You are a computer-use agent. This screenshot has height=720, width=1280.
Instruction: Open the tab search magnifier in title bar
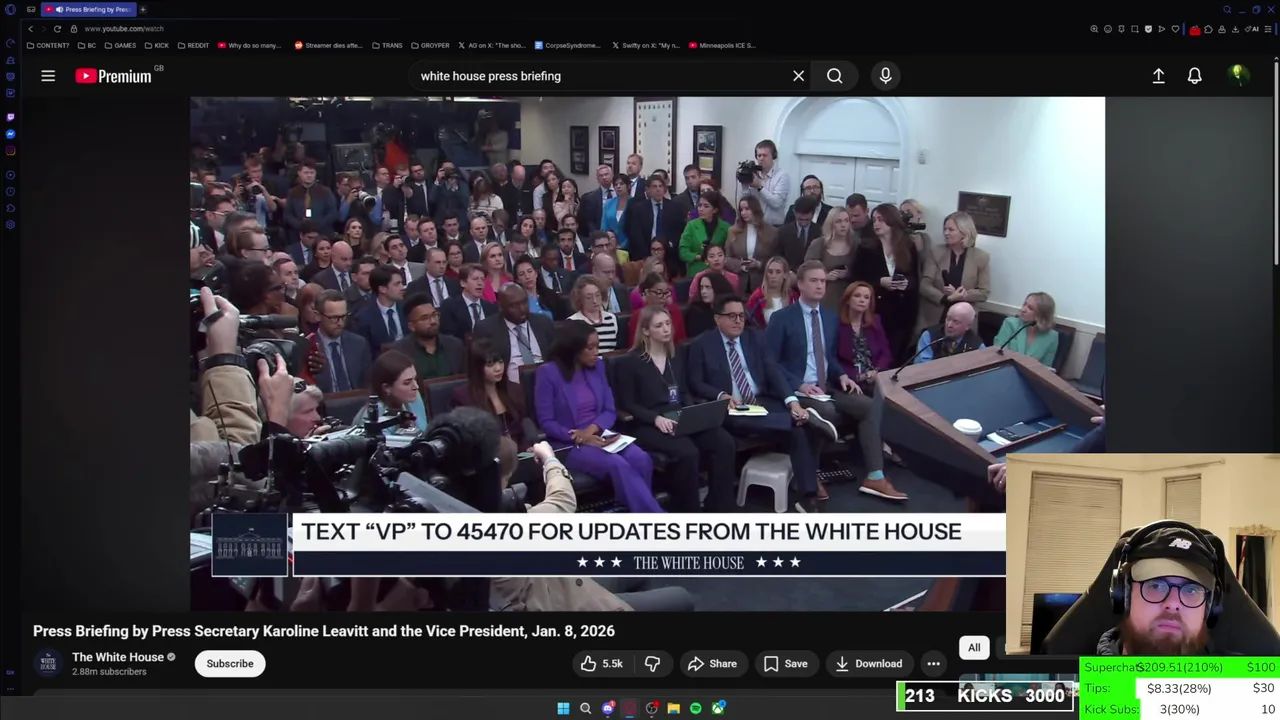(1227, 10)
